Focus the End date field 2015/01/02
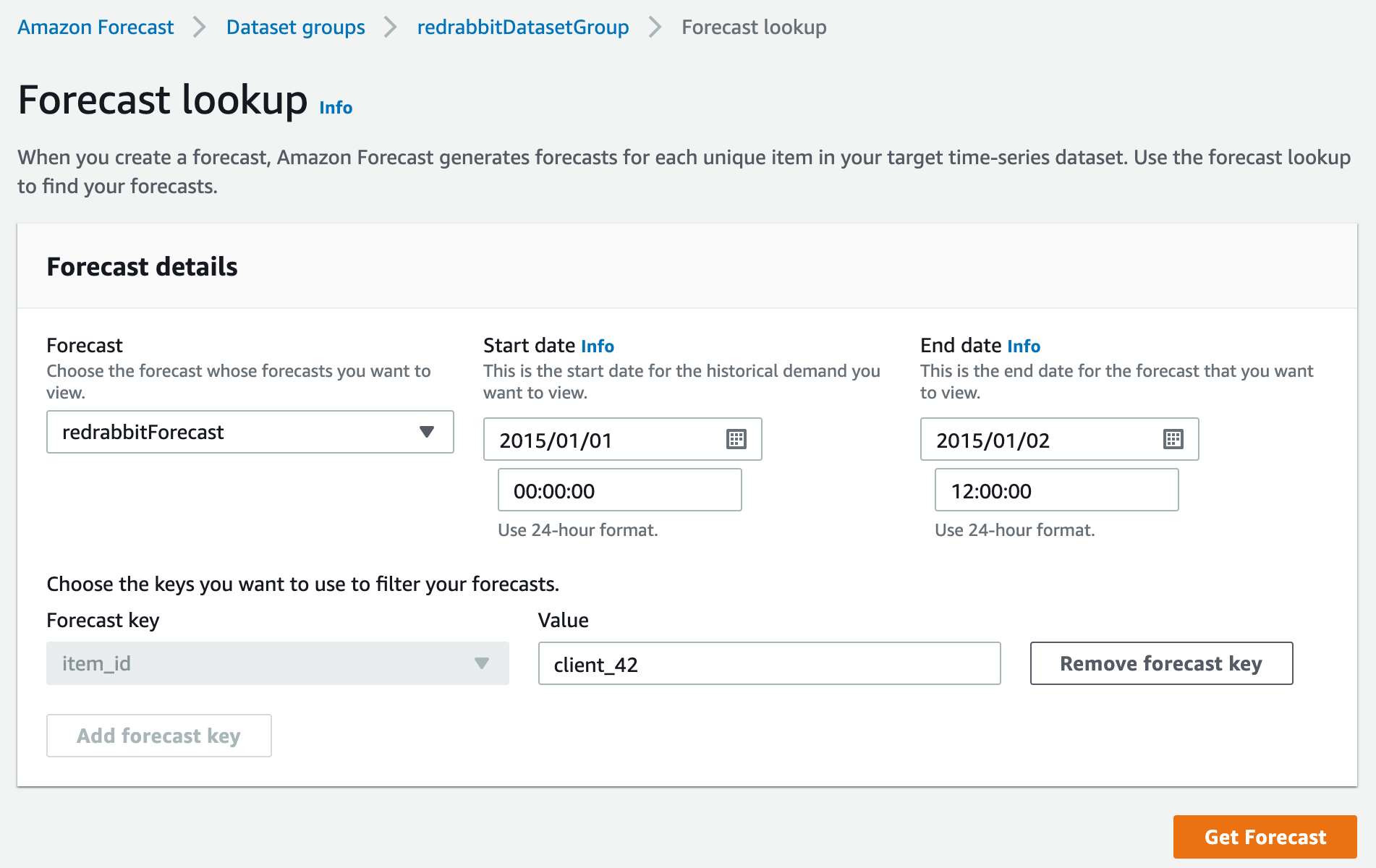 (x=1059, y=439)
